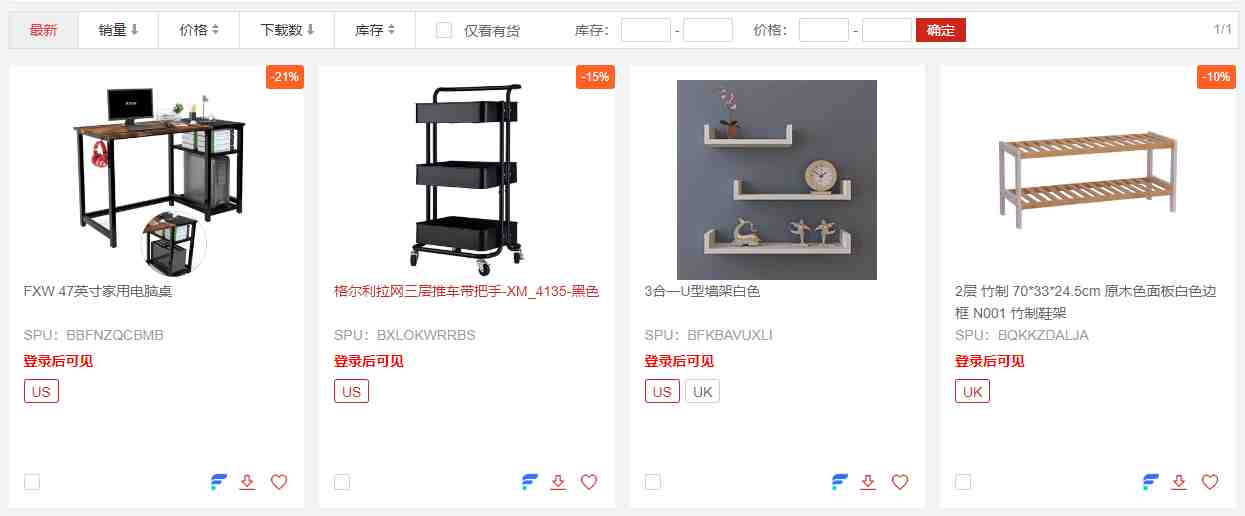Click blue F icon on black cart

click(x=530, y=482)
